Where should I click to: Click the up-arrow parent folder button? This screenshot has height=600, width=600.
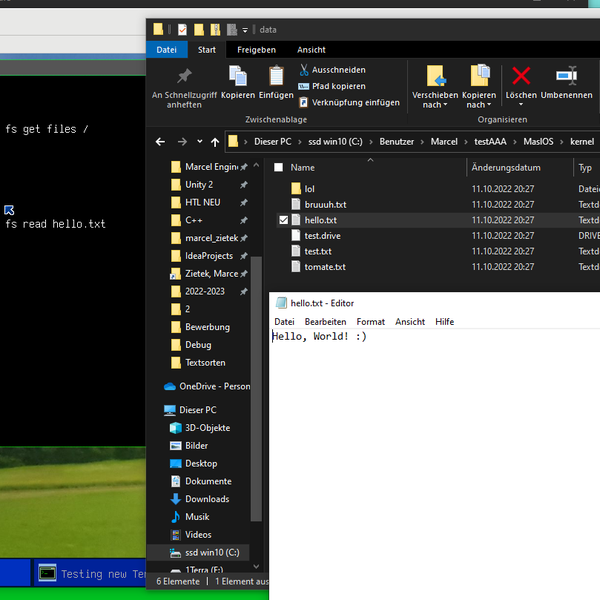pos(215,142)
